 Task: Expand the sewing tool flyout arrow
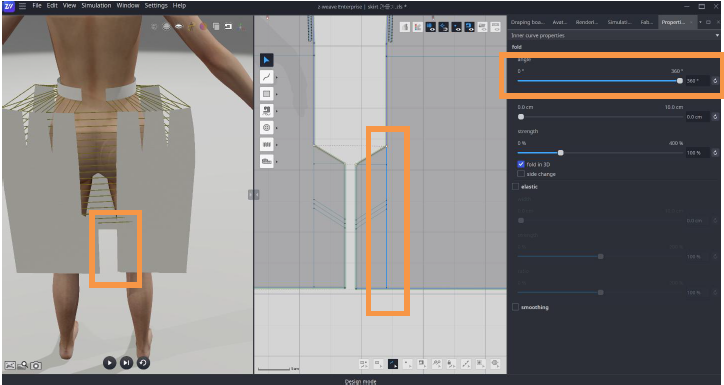tap(277, 111)
